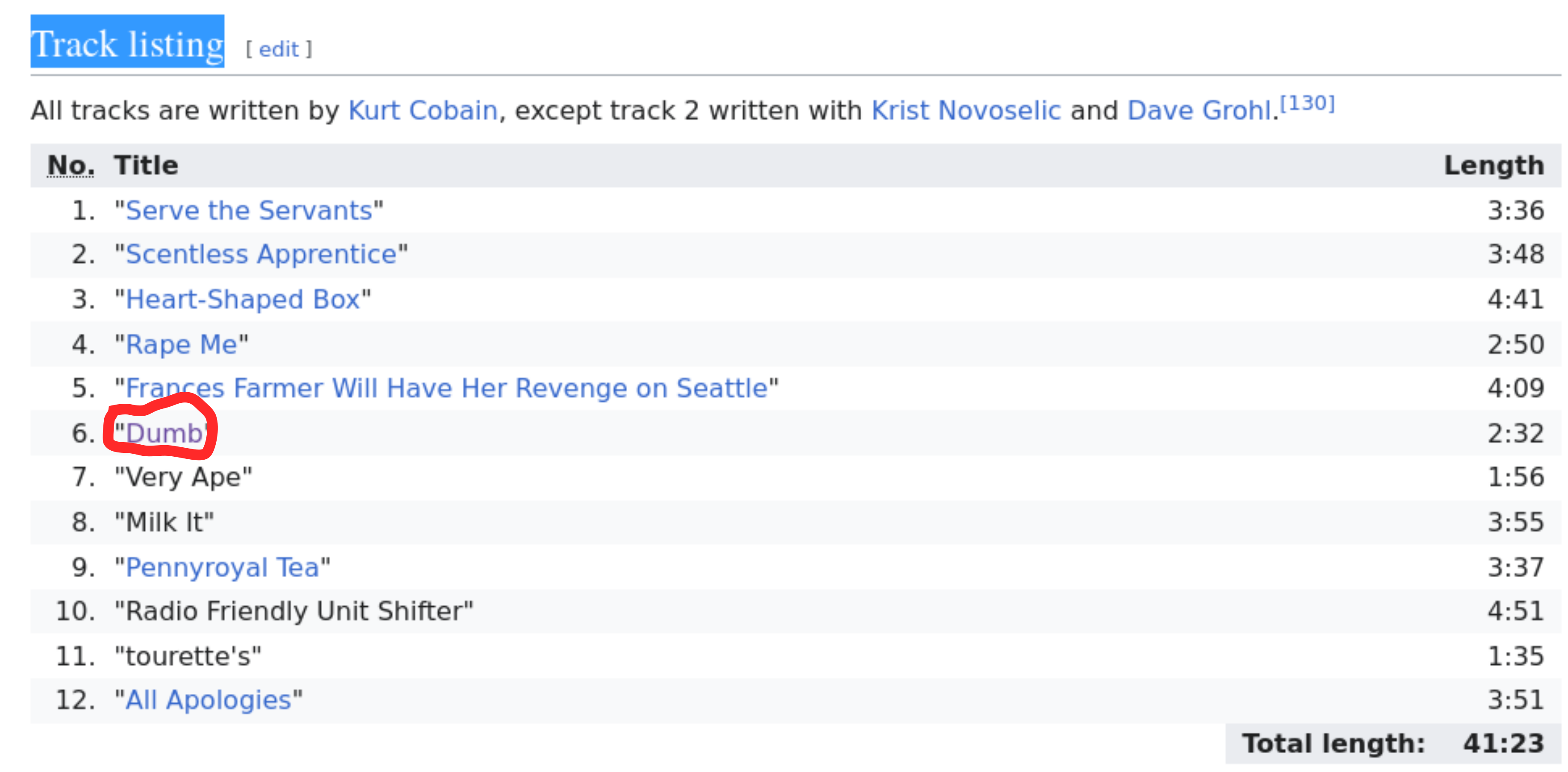Click the Radio Friendly Unit Shifter title
The image size is (1568, 772).
click(294, 611)
